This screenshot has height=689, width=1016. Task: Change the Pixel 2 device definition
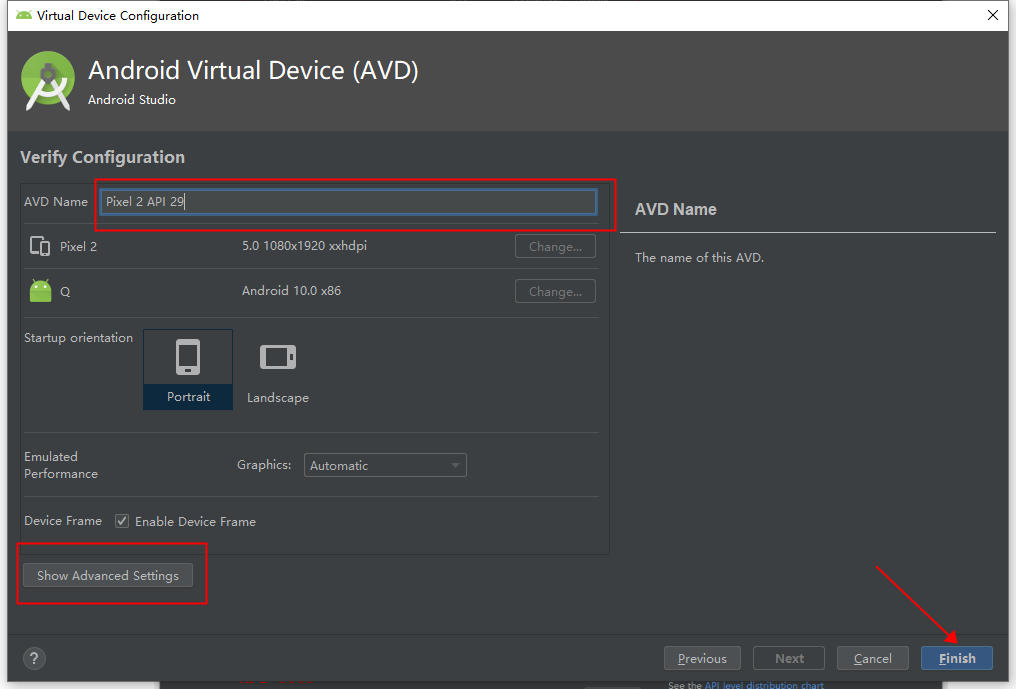point(555,246)
